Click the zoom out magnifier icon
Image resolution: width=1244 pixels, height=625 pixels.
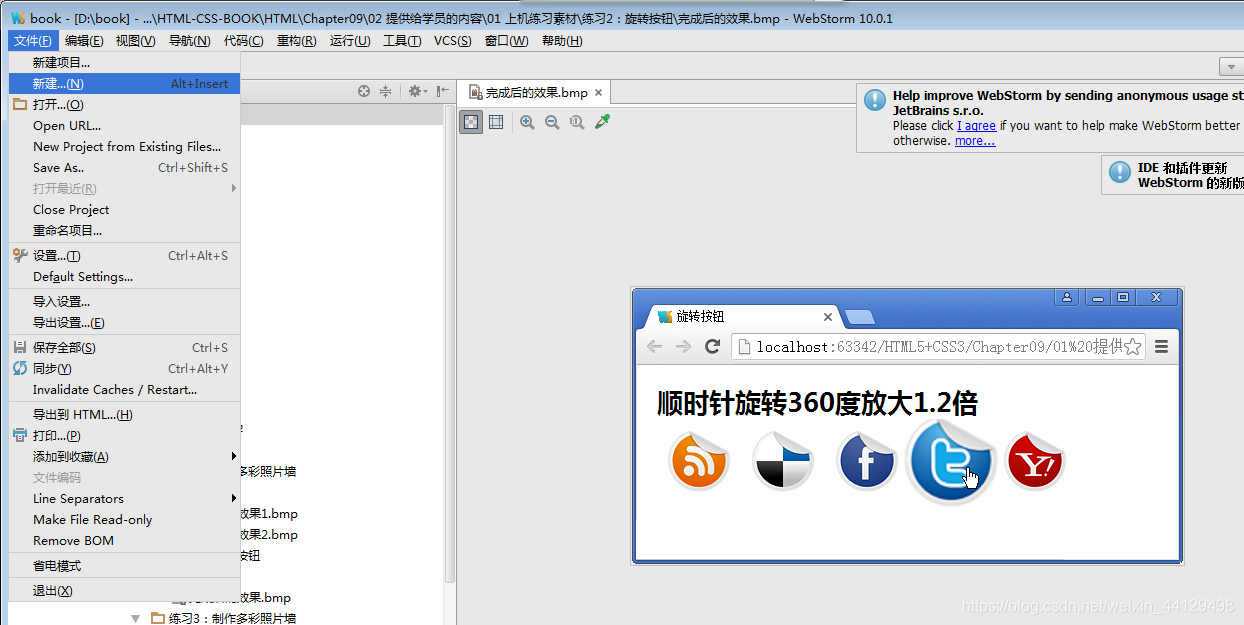(x=552, y=122)
